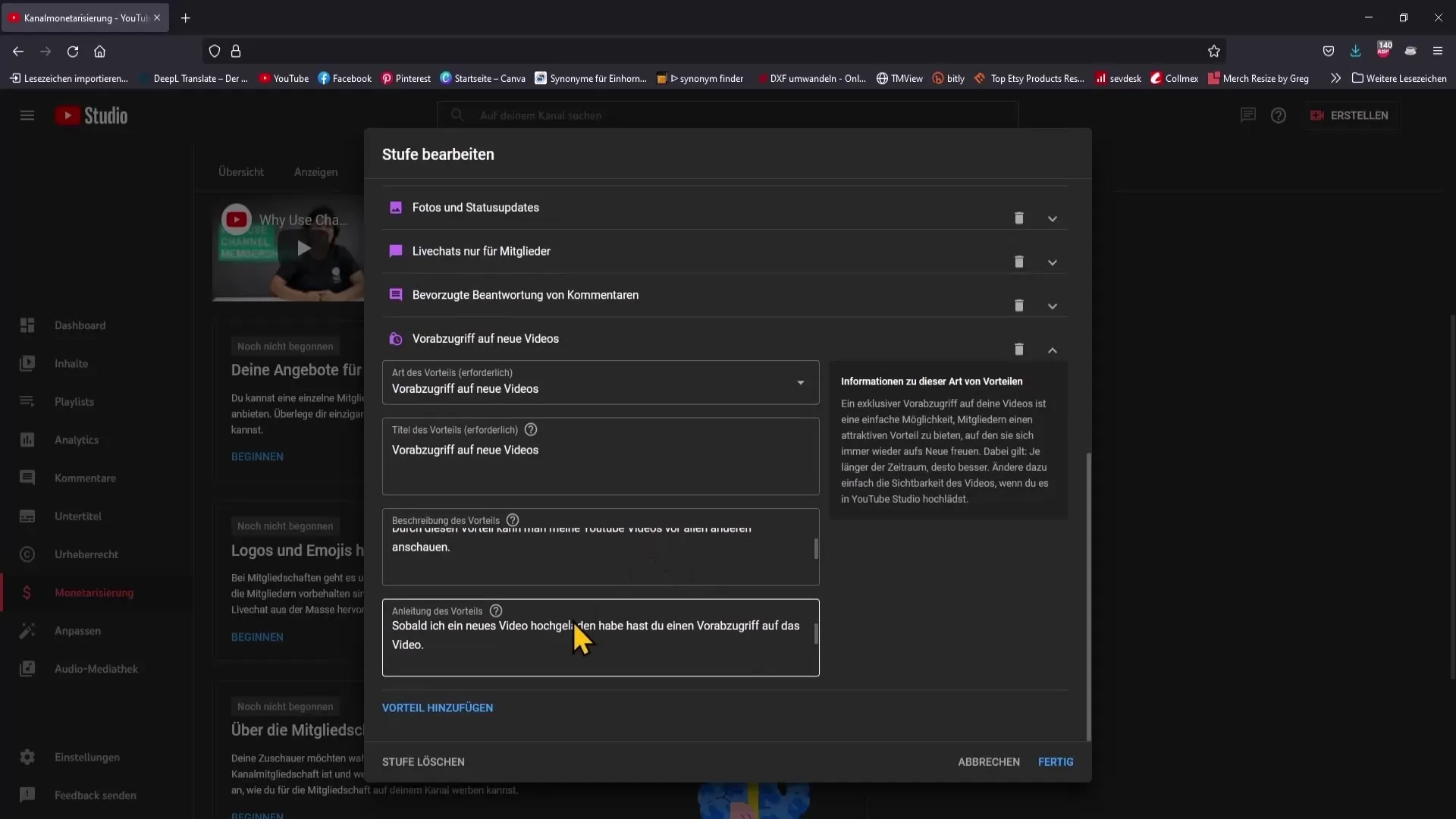The height and width of the screenshot is (819, 1456).
Task: Click the Monetarisierung icon in sidebar
Action: 26,592
